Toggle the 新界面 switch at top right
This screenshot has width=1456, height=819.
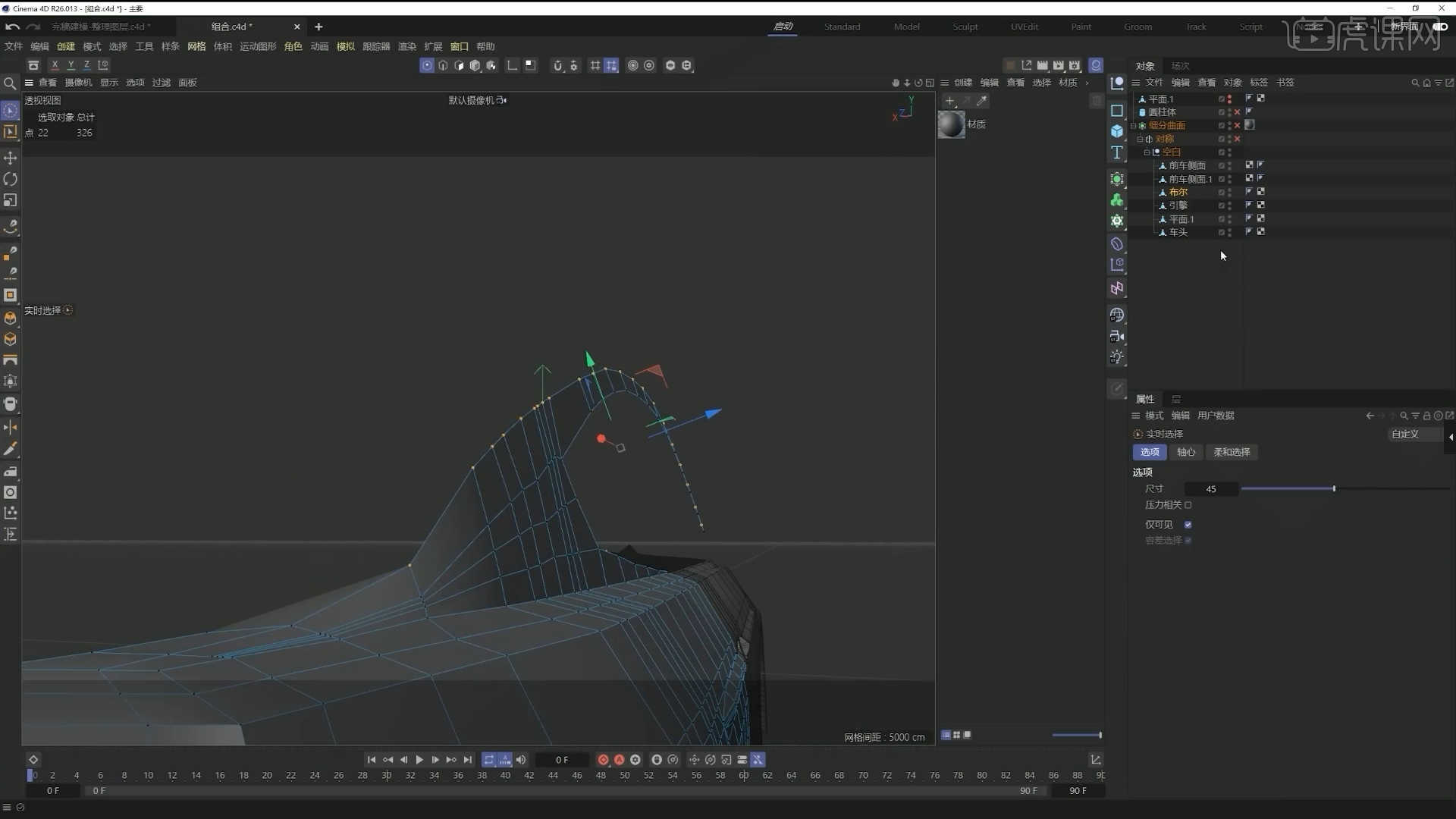point(1440,27)
